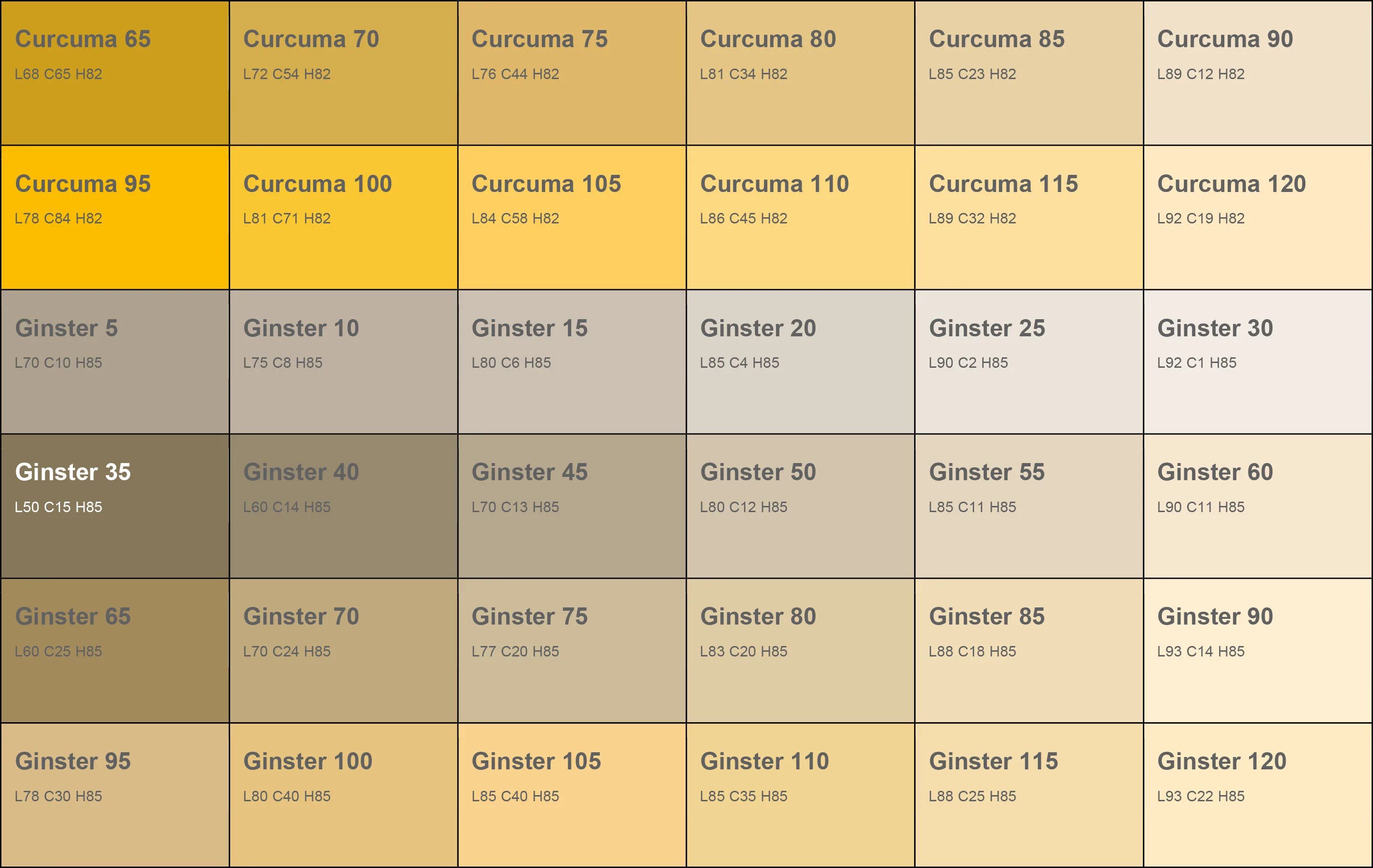1373x868 pixels.
Task: Click the Ginster 50 color tile
Action: 800,505
